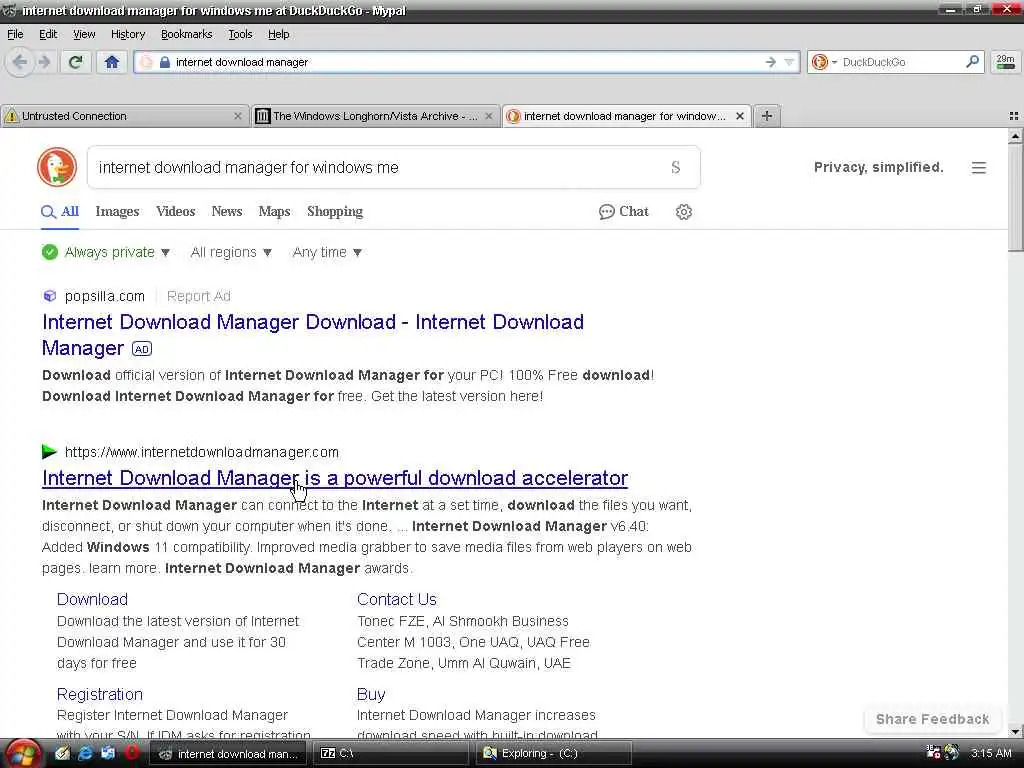Viewport: 1024px width, 768px height.
Task: Switch to the 7z C:\ taskbar window
Action: [391, 753]
